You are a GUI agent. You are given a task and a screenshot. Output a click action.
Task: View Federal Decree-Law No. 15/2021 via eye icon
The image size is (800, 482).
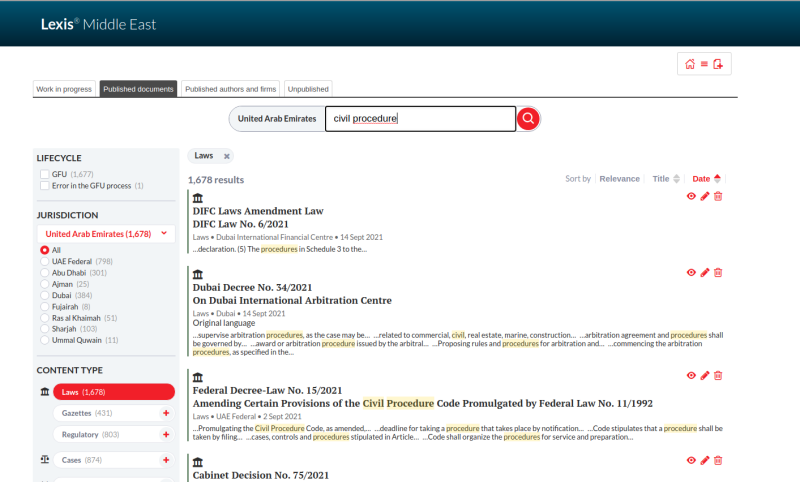coord(691,375)
